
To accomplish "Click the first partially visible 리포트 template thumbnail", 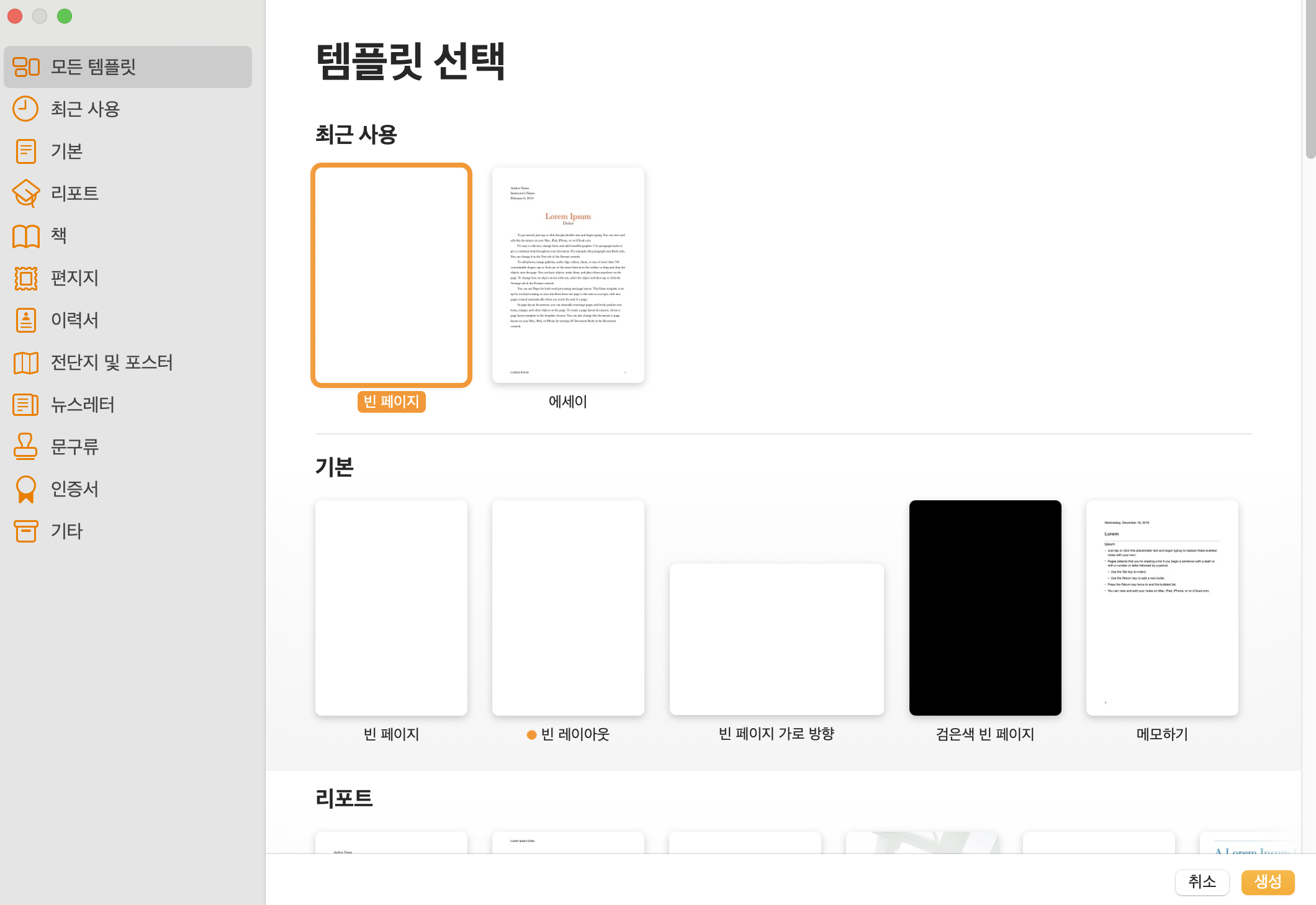I will click(391, 842).
